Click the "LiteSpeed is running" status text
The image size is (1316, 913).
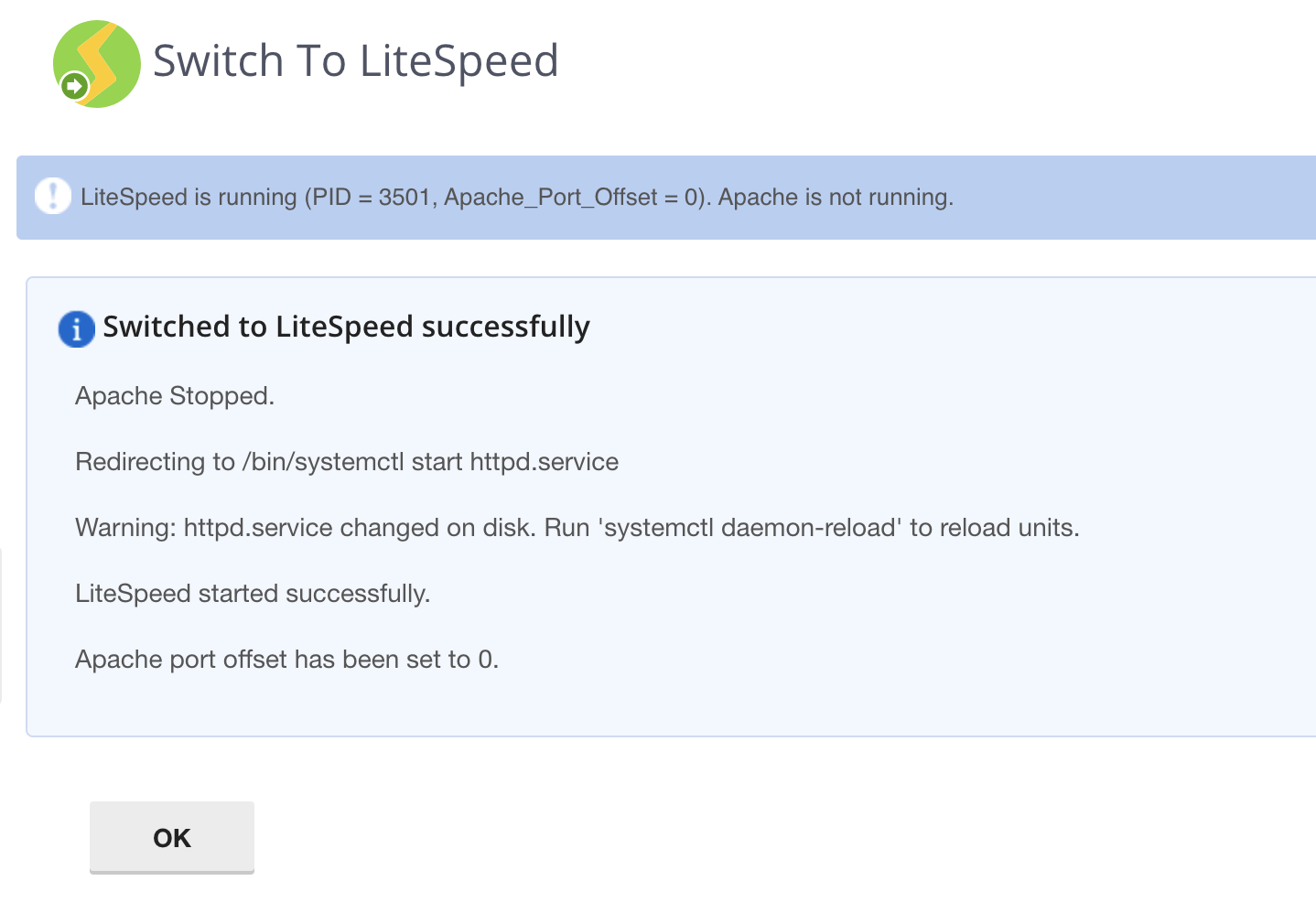pos(189,198)
